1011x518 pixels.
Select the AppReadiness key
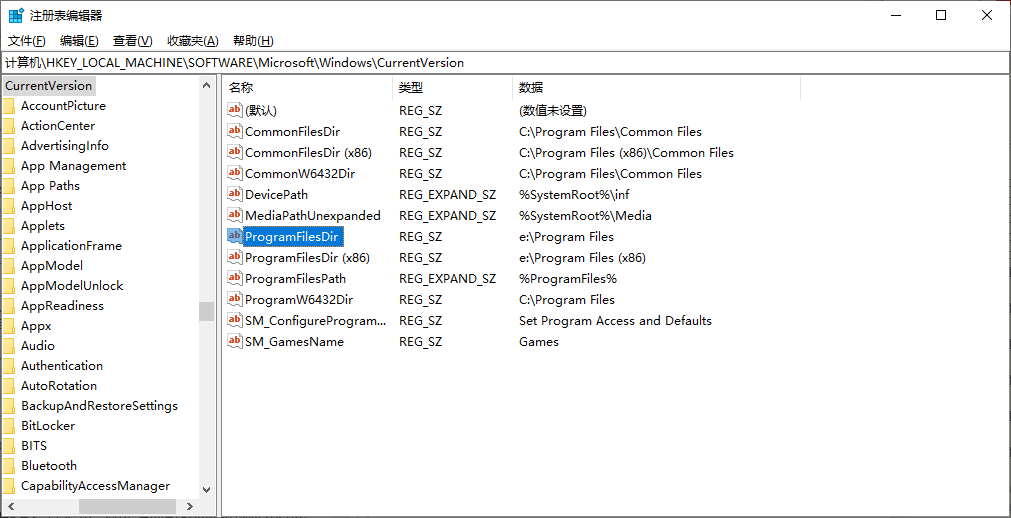(62, 306)
